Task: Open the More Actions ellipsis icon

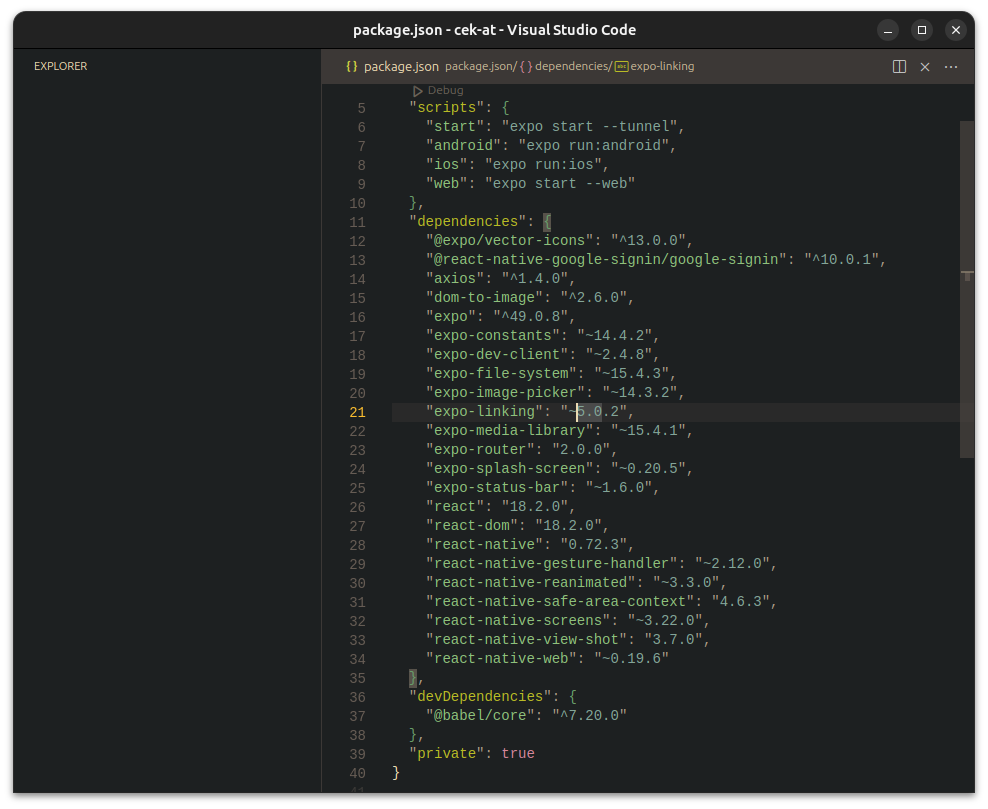Action: pos(950,65)
